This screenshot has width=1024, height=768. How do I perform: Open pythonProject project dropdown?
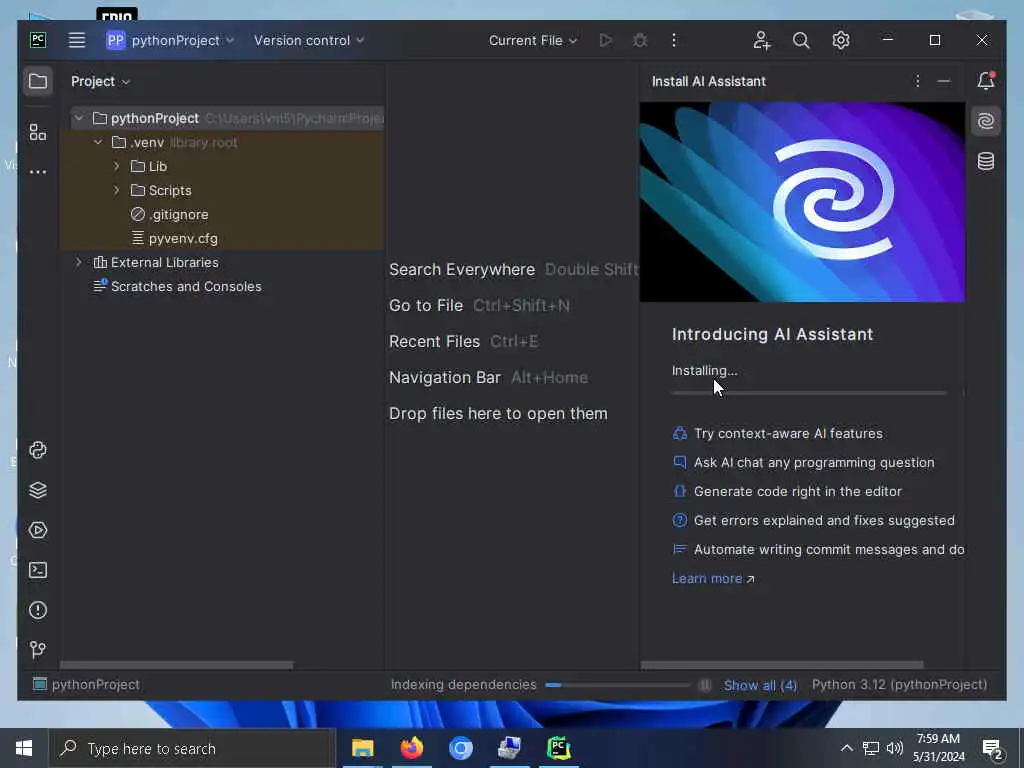[x=170, y=40]
